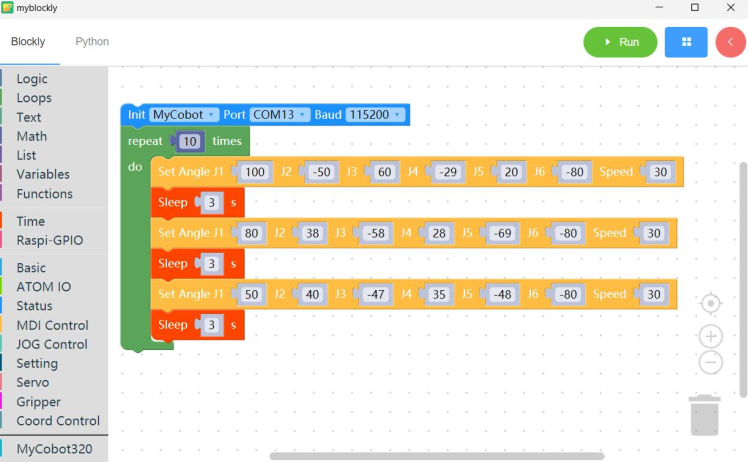
Task: Open the Setting category
Action: point(37,364)
